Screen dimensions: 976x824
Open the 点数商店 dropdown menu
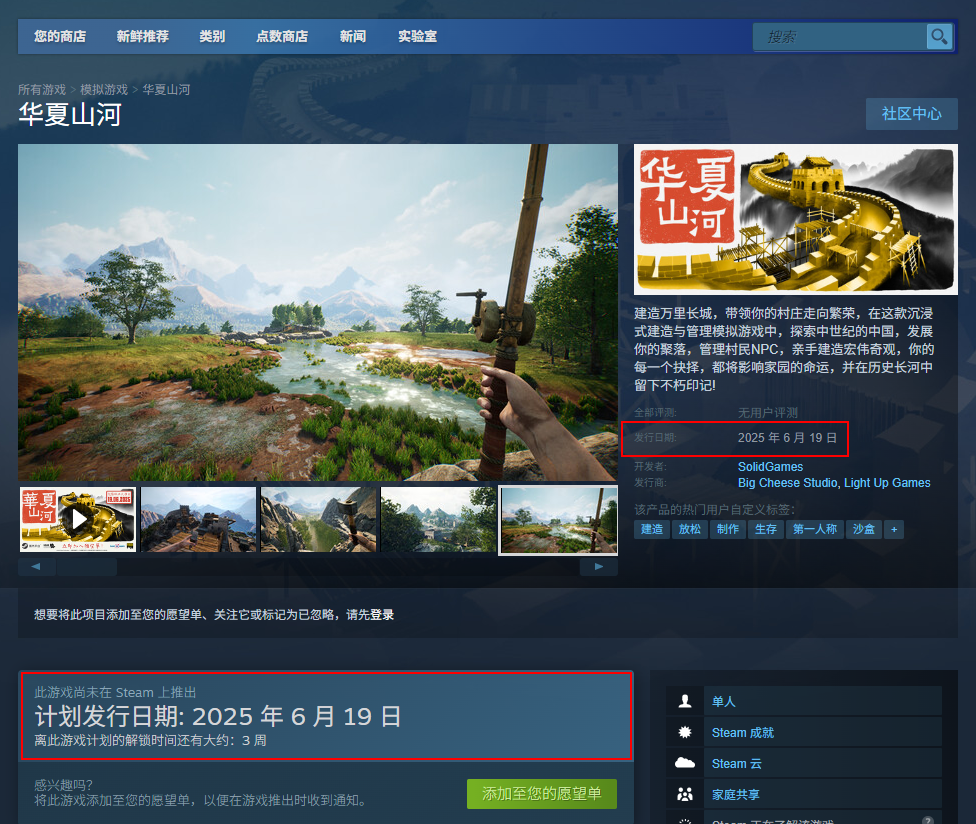pyautogui.click(x=281, y=36)
